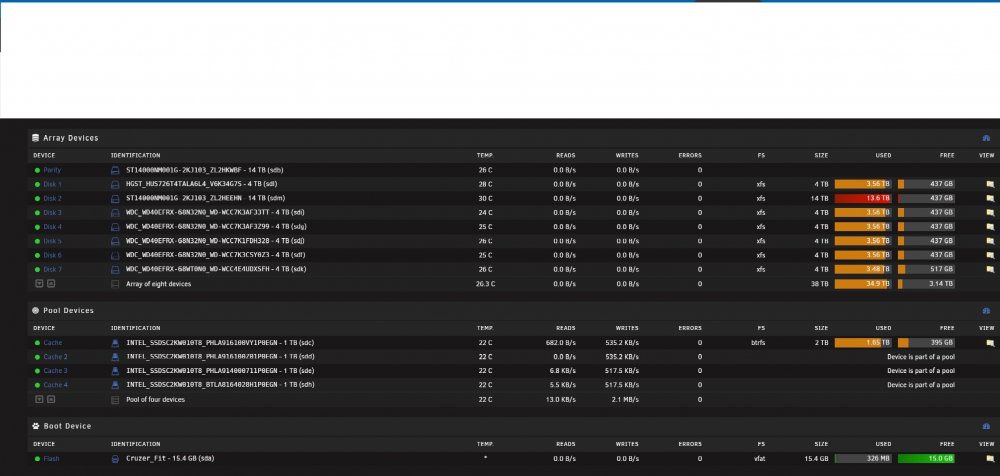This screenshot has height=476, width=1000.
Task: Spin down all array disks with down-arrow
Action: (x=39, y=284)
